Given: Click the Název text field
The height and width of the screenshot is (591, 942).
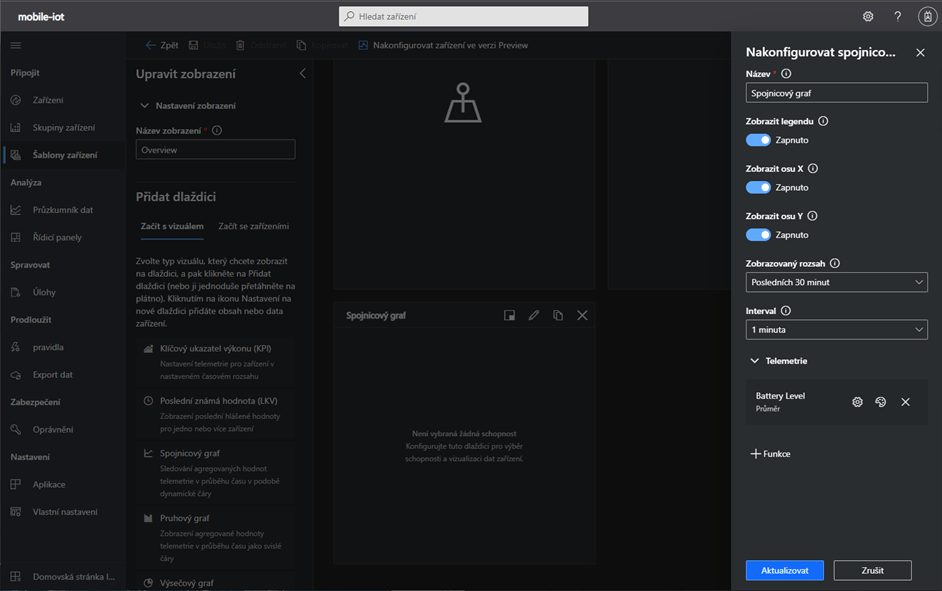Looking at the screenshot, I should pyautogui.click(x=836, y=93).
